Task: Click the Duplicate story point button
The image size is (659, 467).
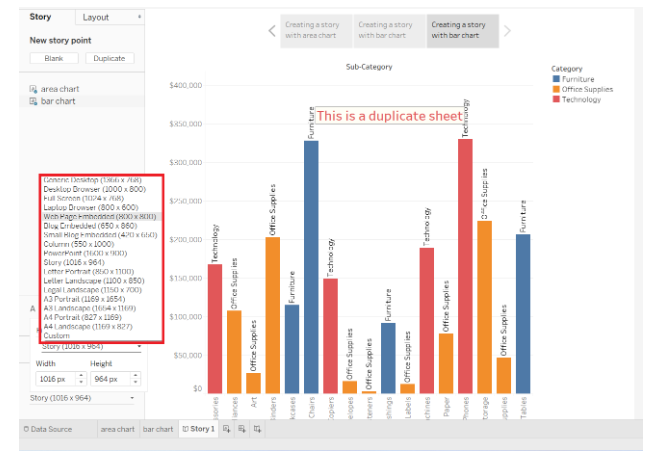Action: pyautogui.click(x=109, y=59)
